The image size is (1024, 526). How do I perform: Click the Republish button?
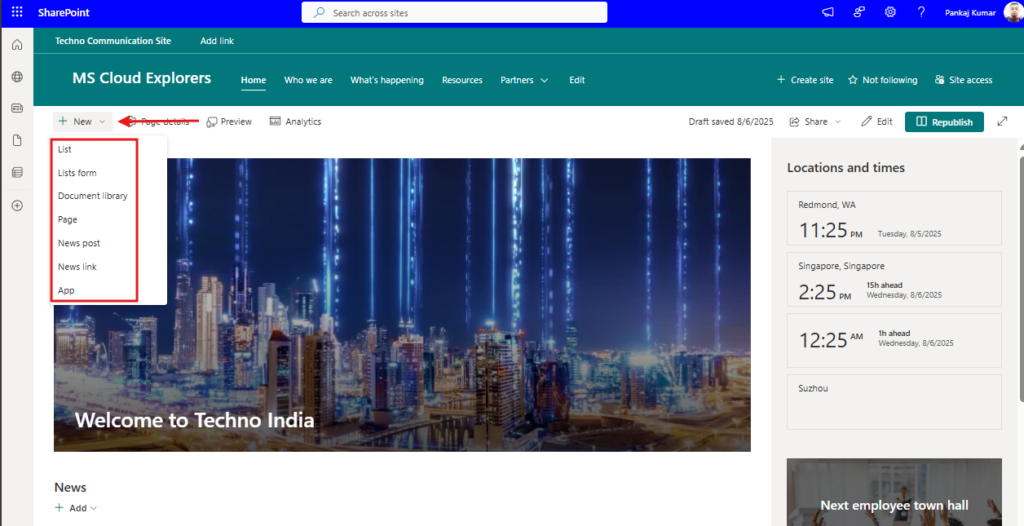point(944,122)
